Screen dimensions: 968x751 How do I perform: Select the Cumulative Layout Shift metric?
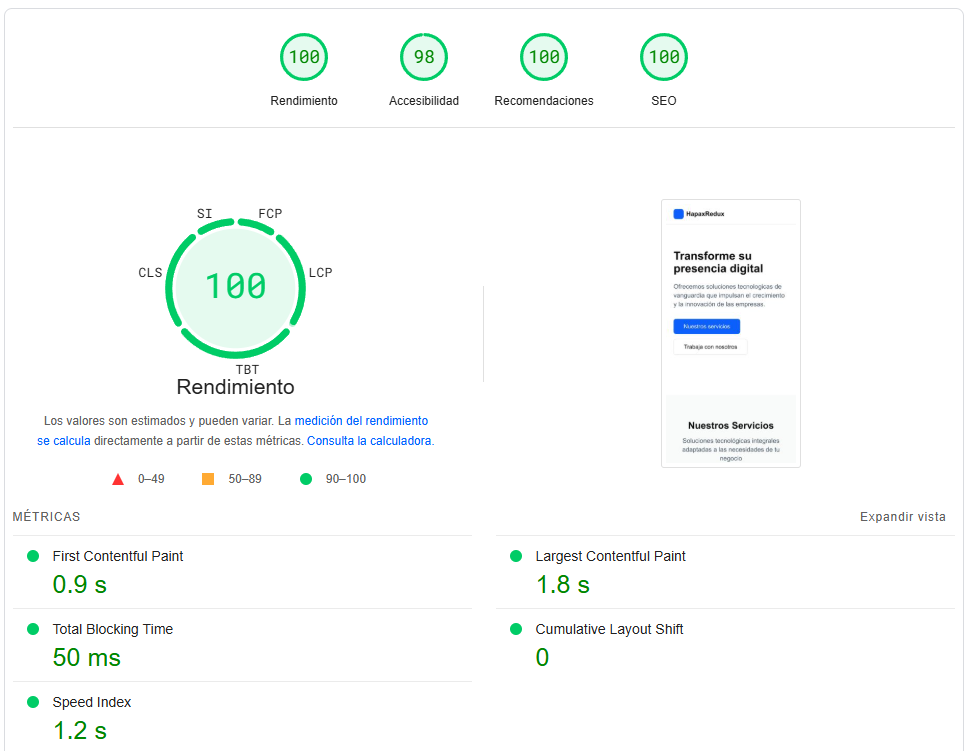(x=609, y=629)
